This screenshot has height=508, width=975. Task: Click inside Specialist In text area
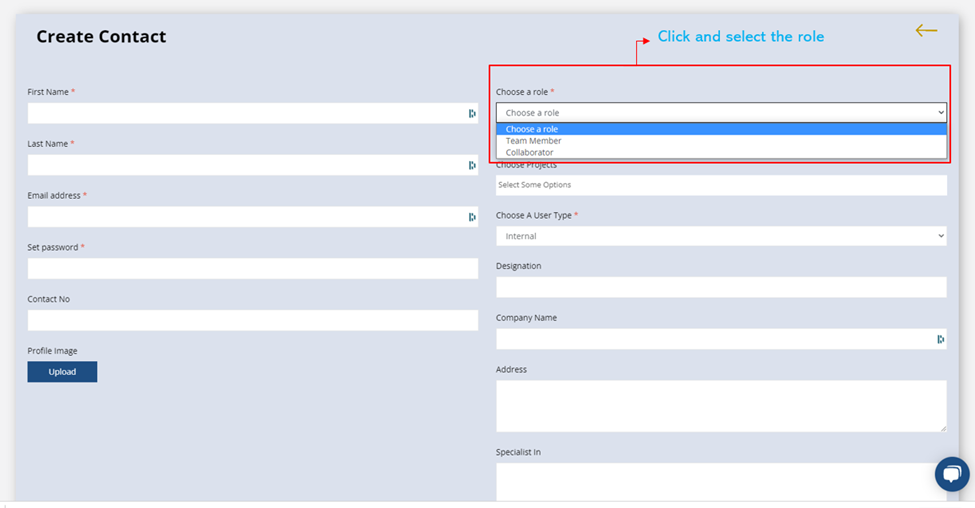click(721, 482)
